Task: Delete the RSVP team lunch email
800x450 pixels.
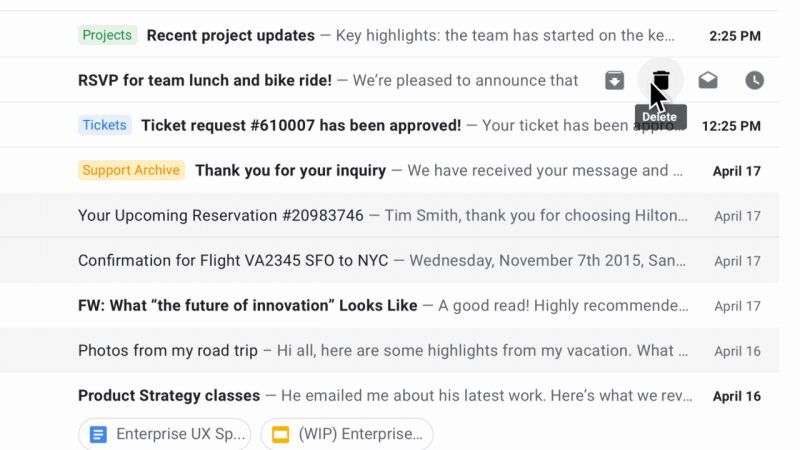Action: tap(661, 80)
